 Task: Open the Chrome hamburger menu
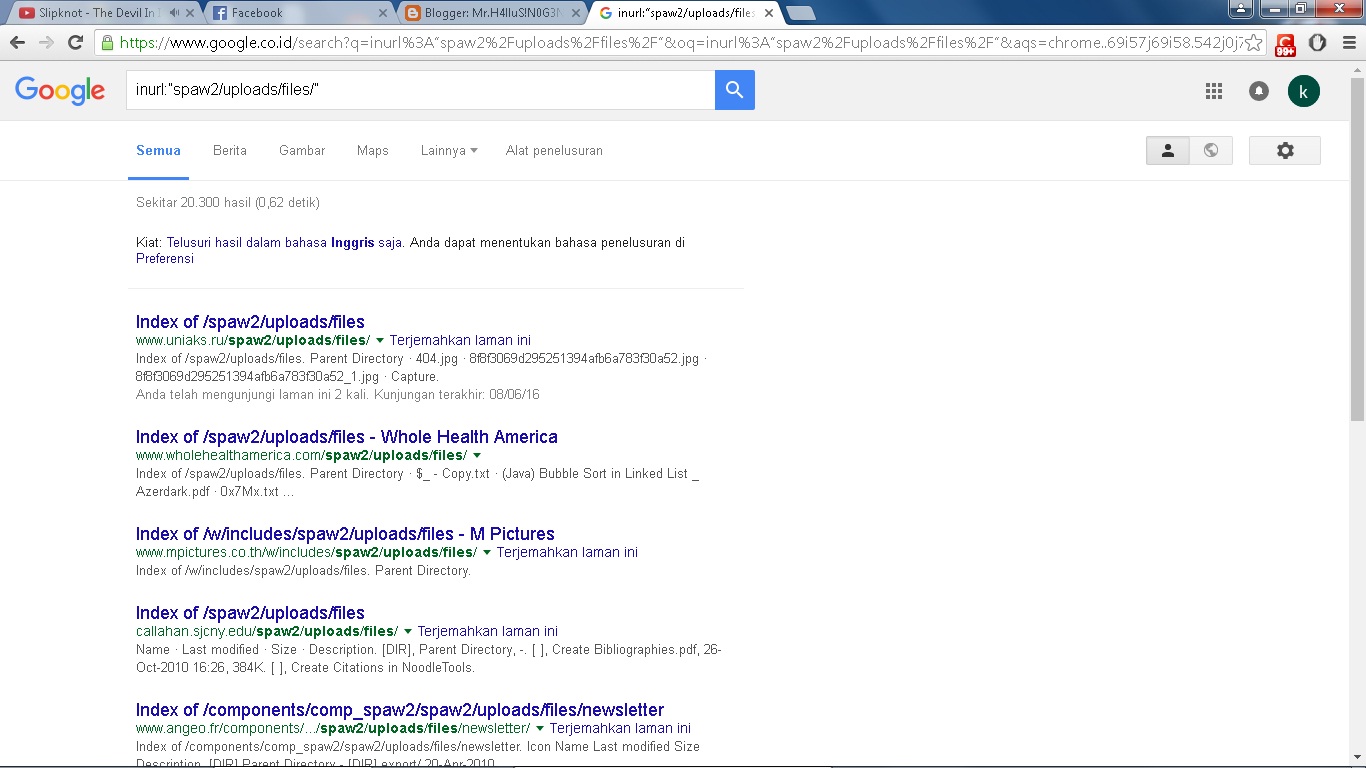point(1348,42)
